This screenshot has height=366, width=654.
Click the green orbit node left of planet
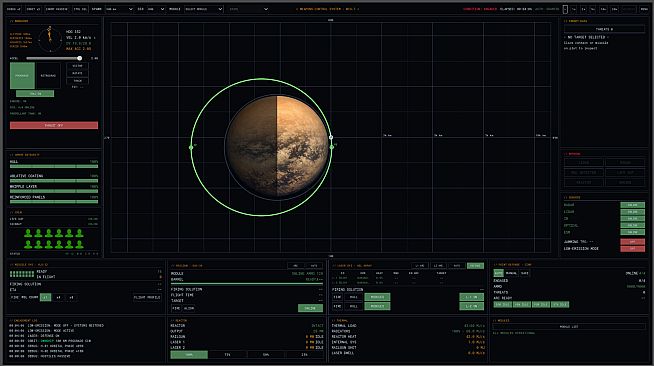pos(191,147)
